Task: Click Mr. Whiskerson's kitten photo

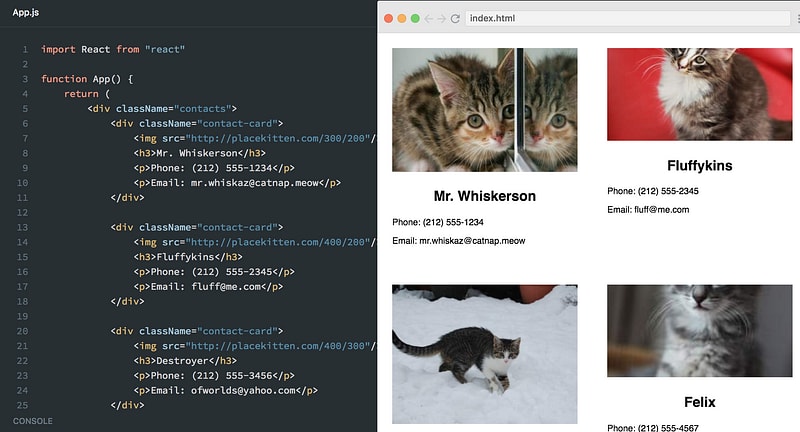Action: click(485, 110)
